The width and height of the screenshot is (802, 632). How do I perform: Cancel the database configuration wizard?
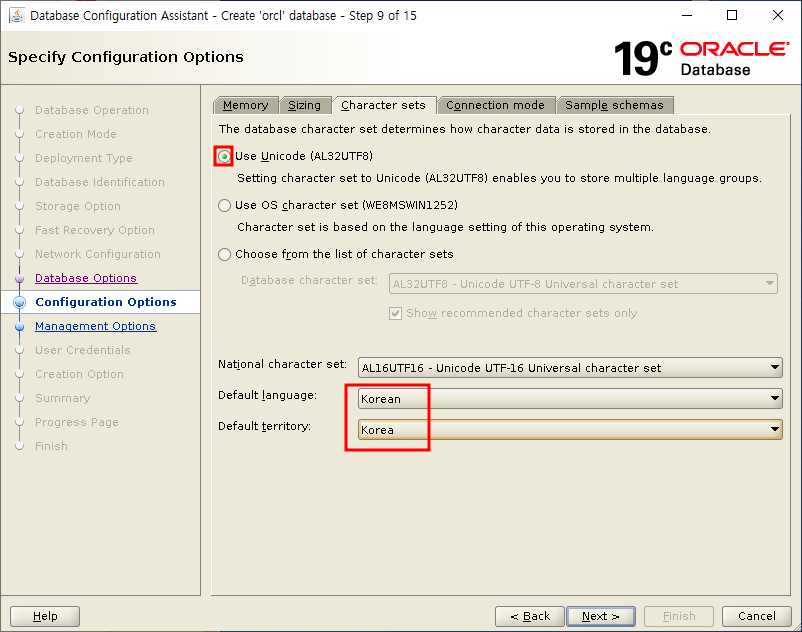(x=756, y=616)
